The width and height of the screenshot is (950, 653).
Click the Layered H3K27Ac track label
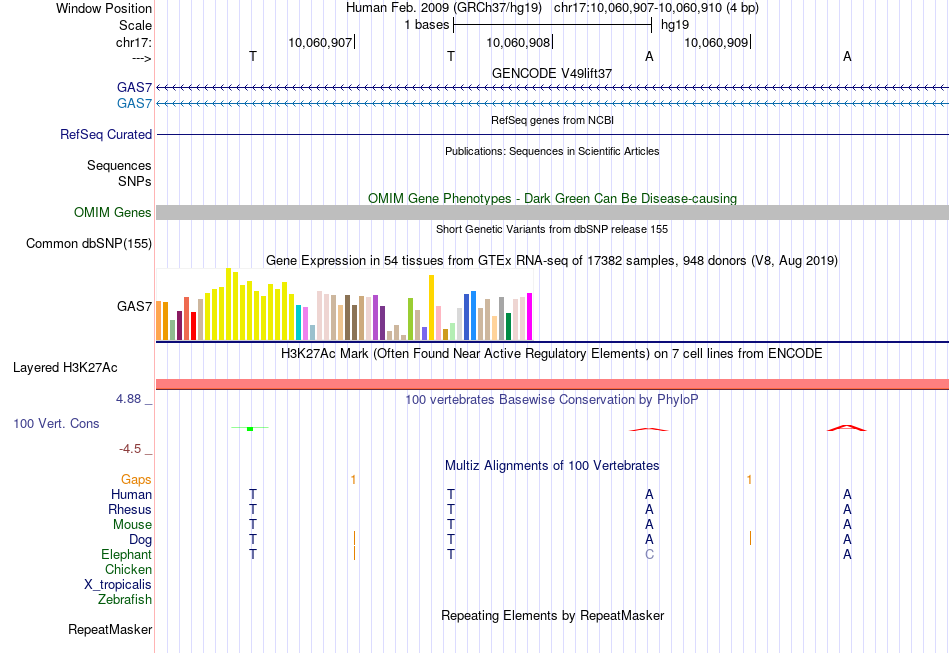click(65, 368)
